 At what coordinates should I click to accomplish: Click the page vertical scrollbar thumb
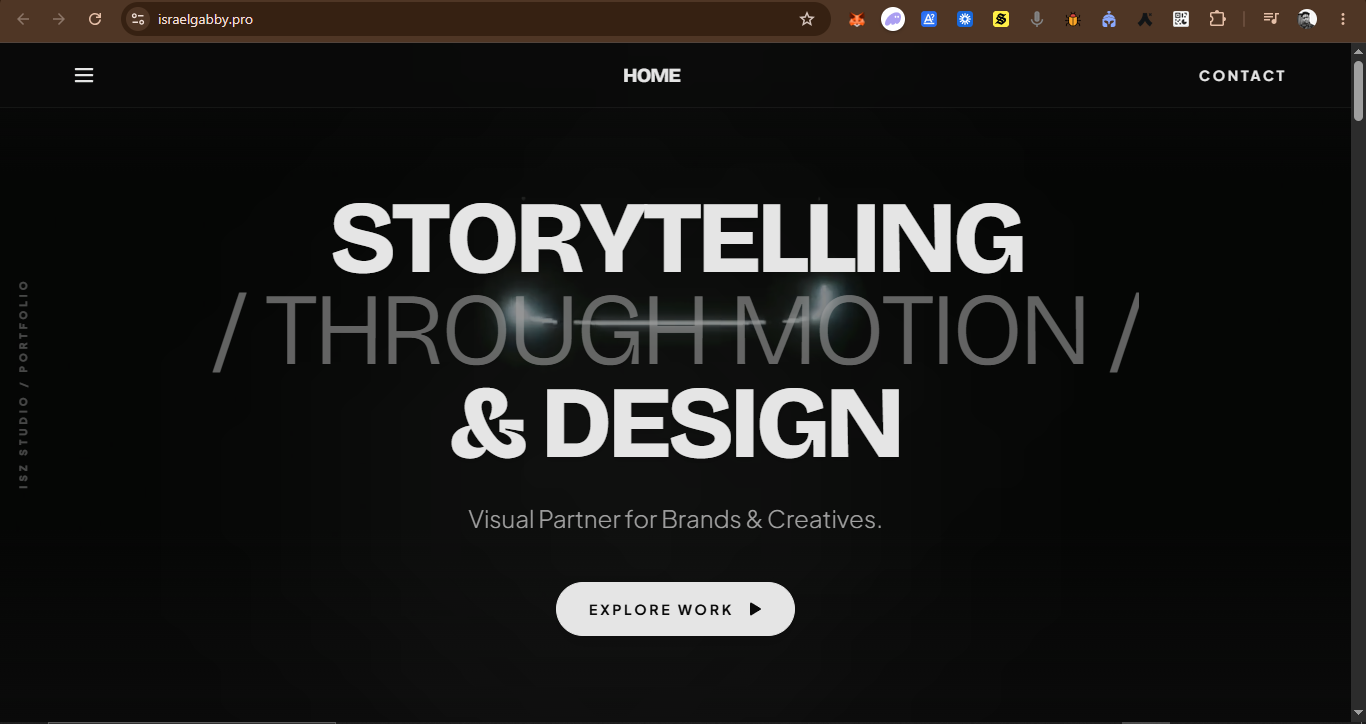pyautogui.click(x=1358, y=91)
